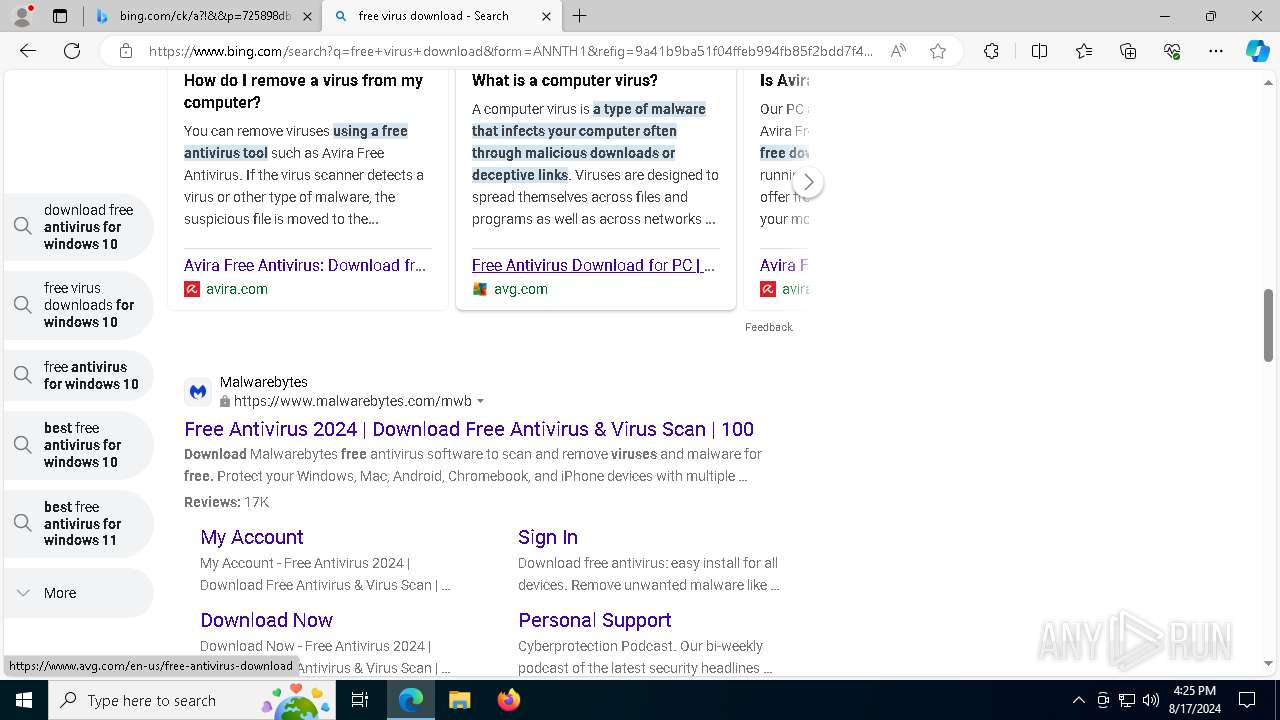Close the bing.com/ck tab
The width and height of the screenshot is (1280, 720).
307,16
